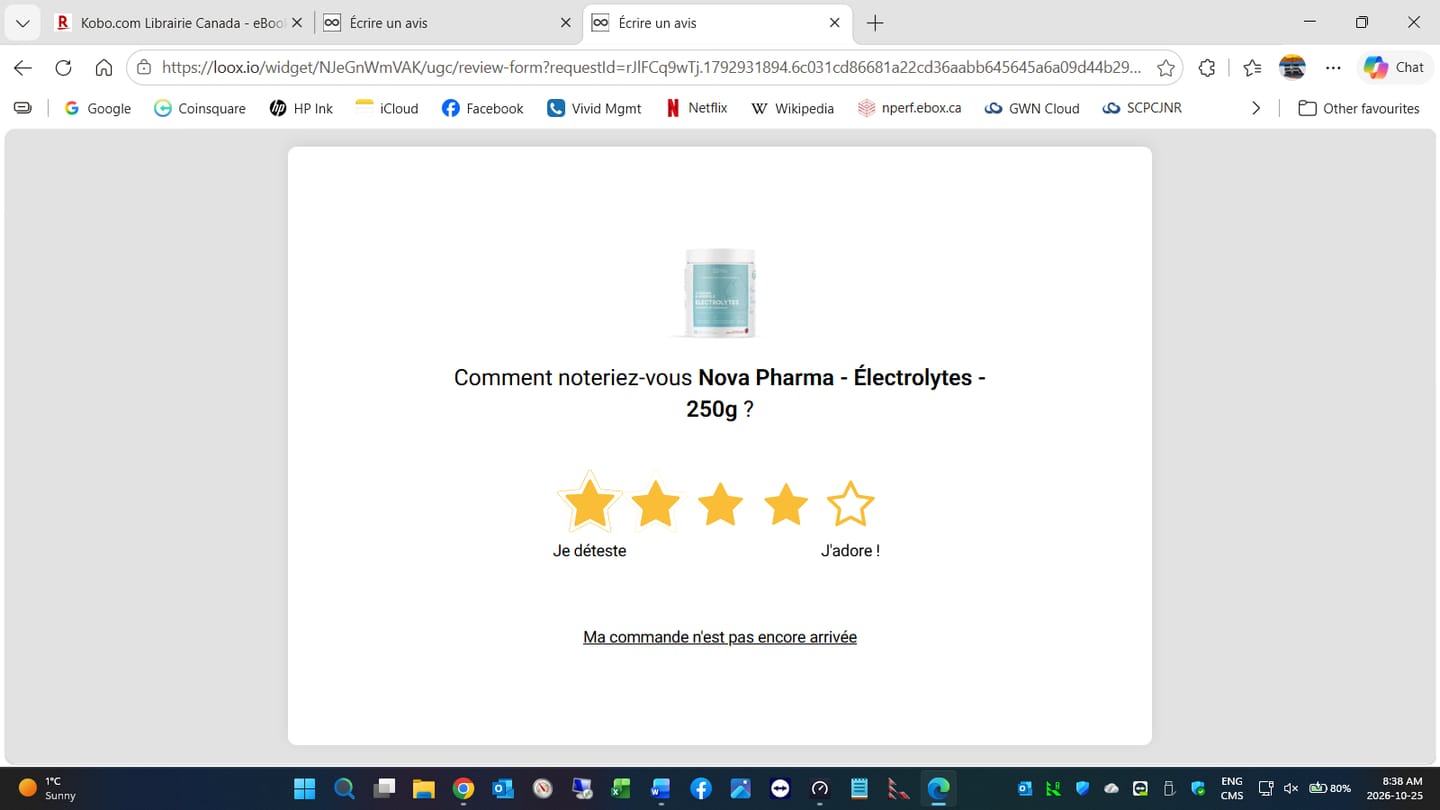Open the Netflix bookmark
The height and width of the screenshot is (810, 1440).
tap(697, 108)
